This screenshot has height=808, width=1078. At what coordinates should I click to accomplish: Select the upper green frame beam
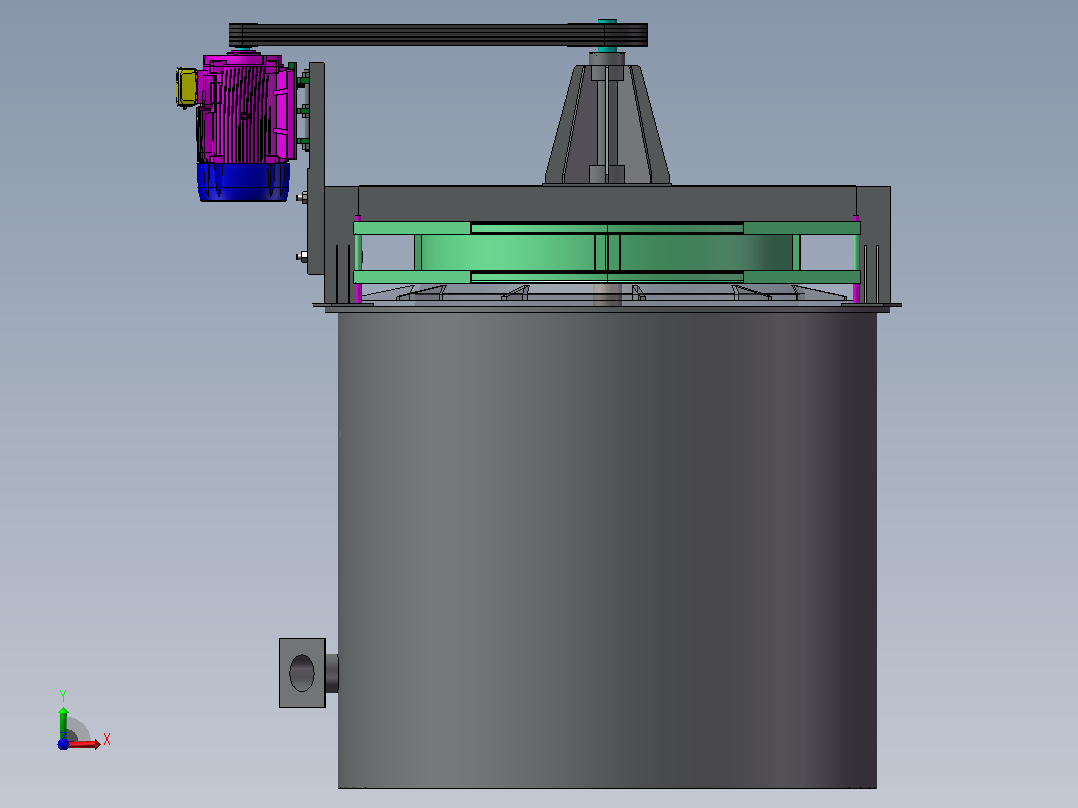click(x=607, y=228)
